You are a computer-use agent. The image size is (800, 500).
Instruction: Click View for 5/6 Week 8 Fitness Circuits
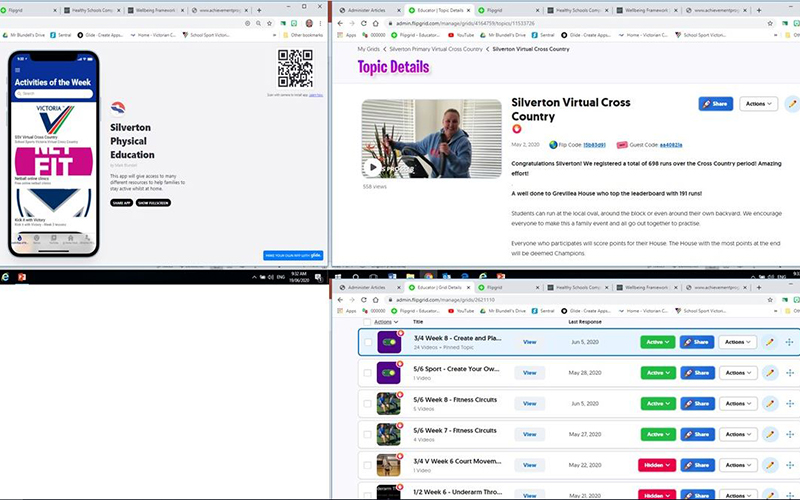click(530, 404)
